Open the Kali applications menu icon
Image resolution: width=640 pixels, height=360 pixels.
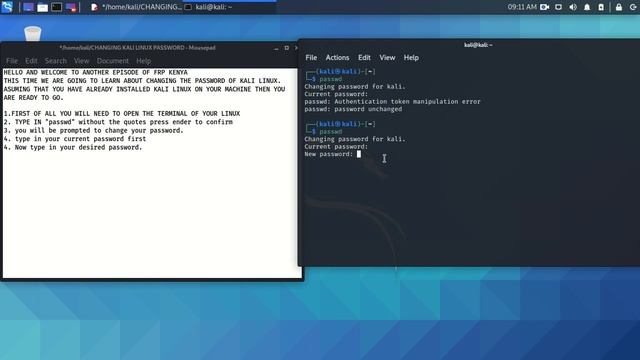(7, 7)
